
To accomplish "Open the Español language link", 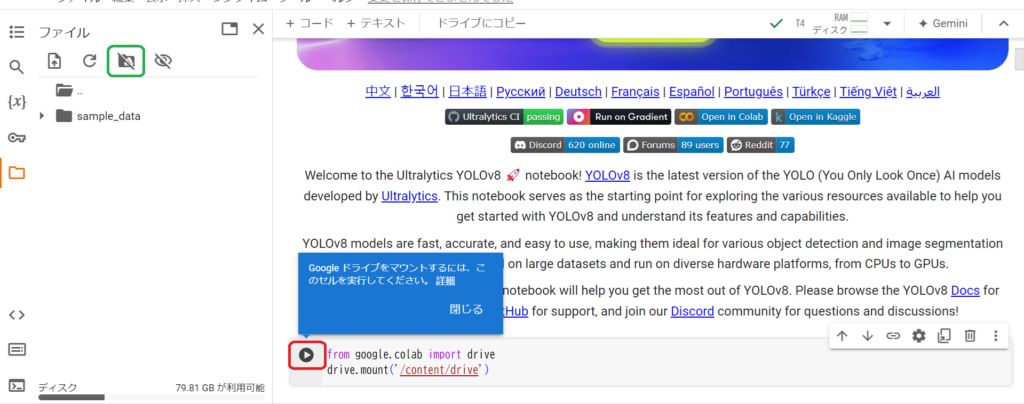I will pos(693,91).
